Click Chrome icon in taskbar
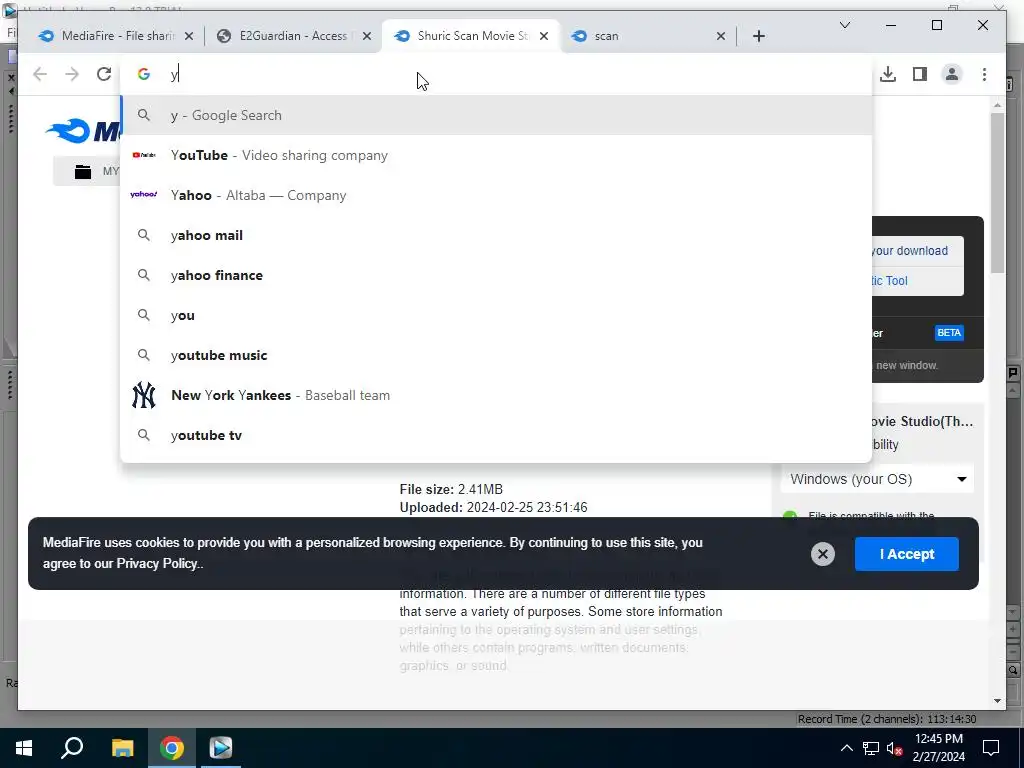This screenshot has width=1024, height=768. [172, 748]
